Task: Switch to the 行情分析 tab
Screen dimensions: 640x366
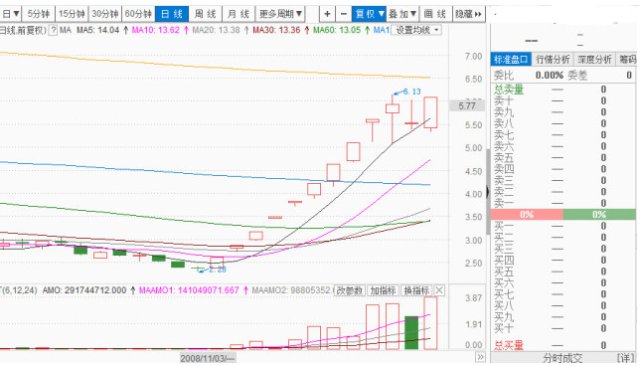Action: coord(553,60)
